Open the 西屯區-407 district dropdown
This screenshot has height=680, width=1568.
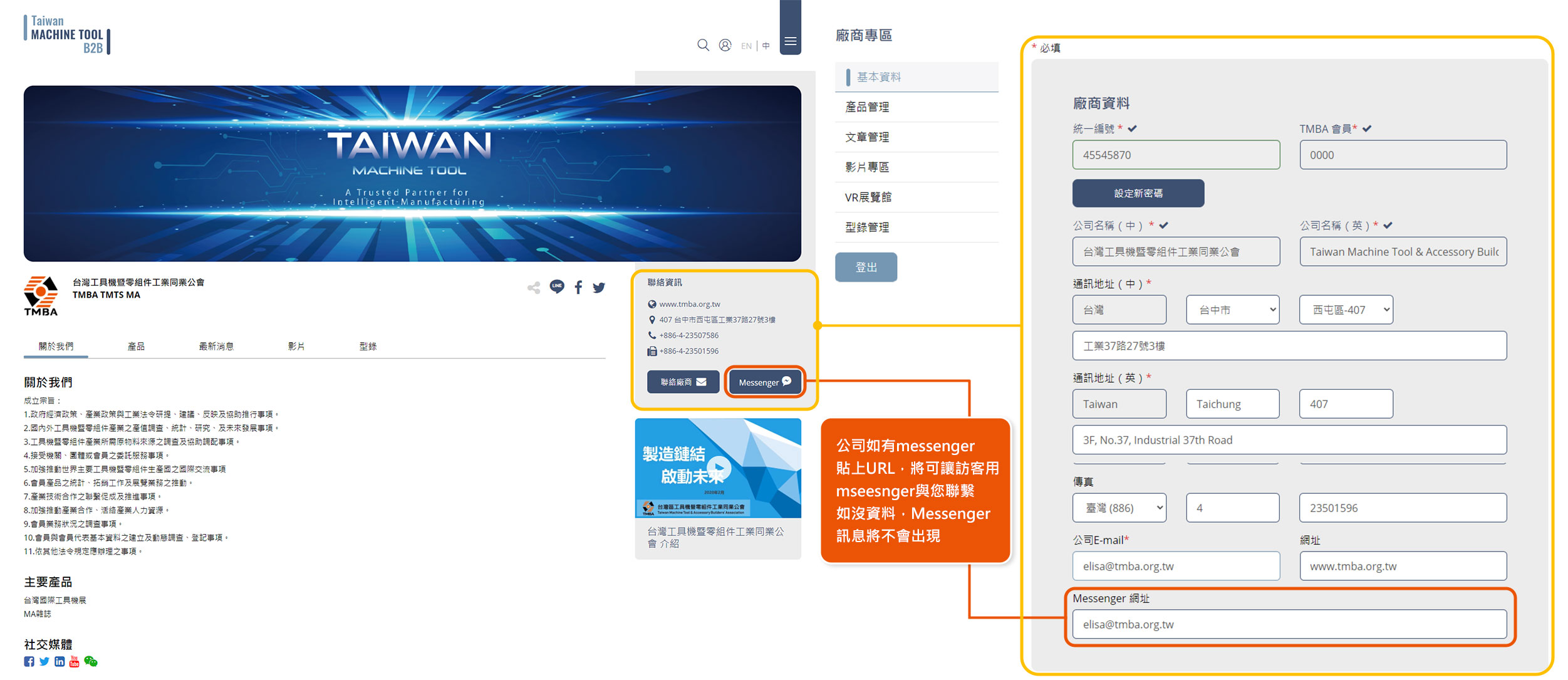tap(1346, 310)
